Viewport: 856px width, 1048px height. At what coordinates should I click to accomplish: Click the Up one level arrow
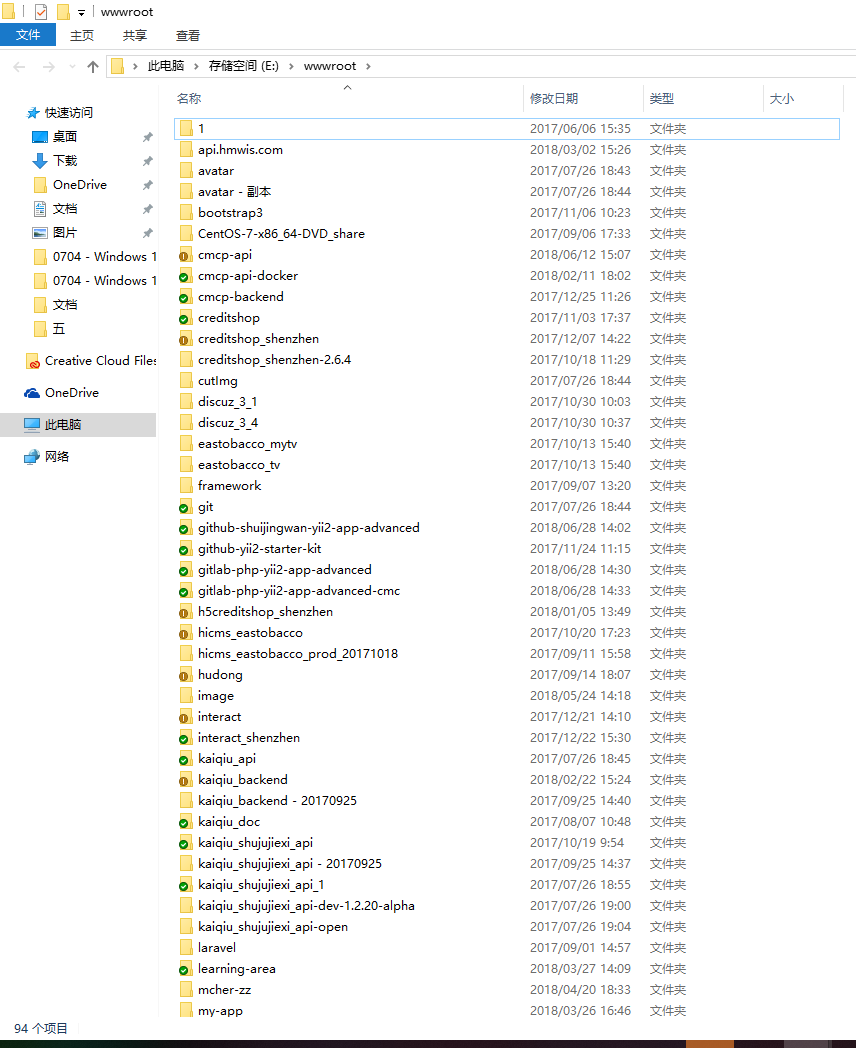pos(93,66)
